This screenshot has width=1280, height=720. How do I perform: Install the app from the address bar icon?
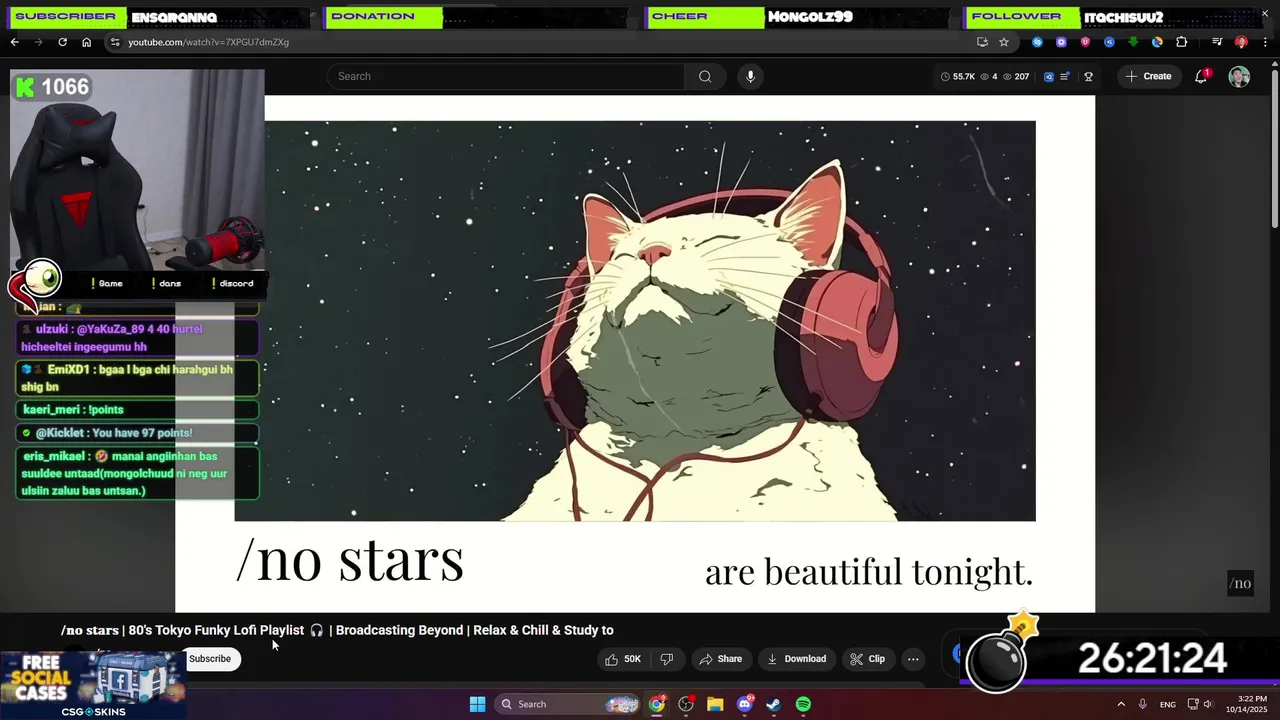pos(982,42)
